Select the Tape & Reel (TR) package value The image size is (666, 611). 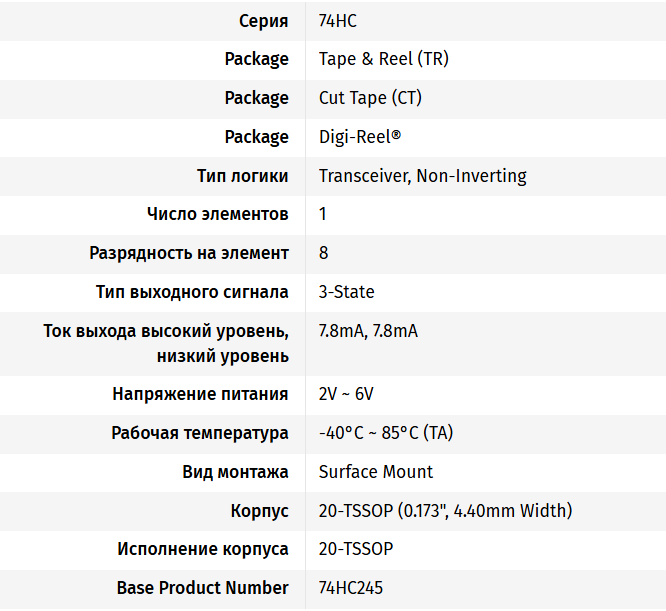click(x=384, y=59)
